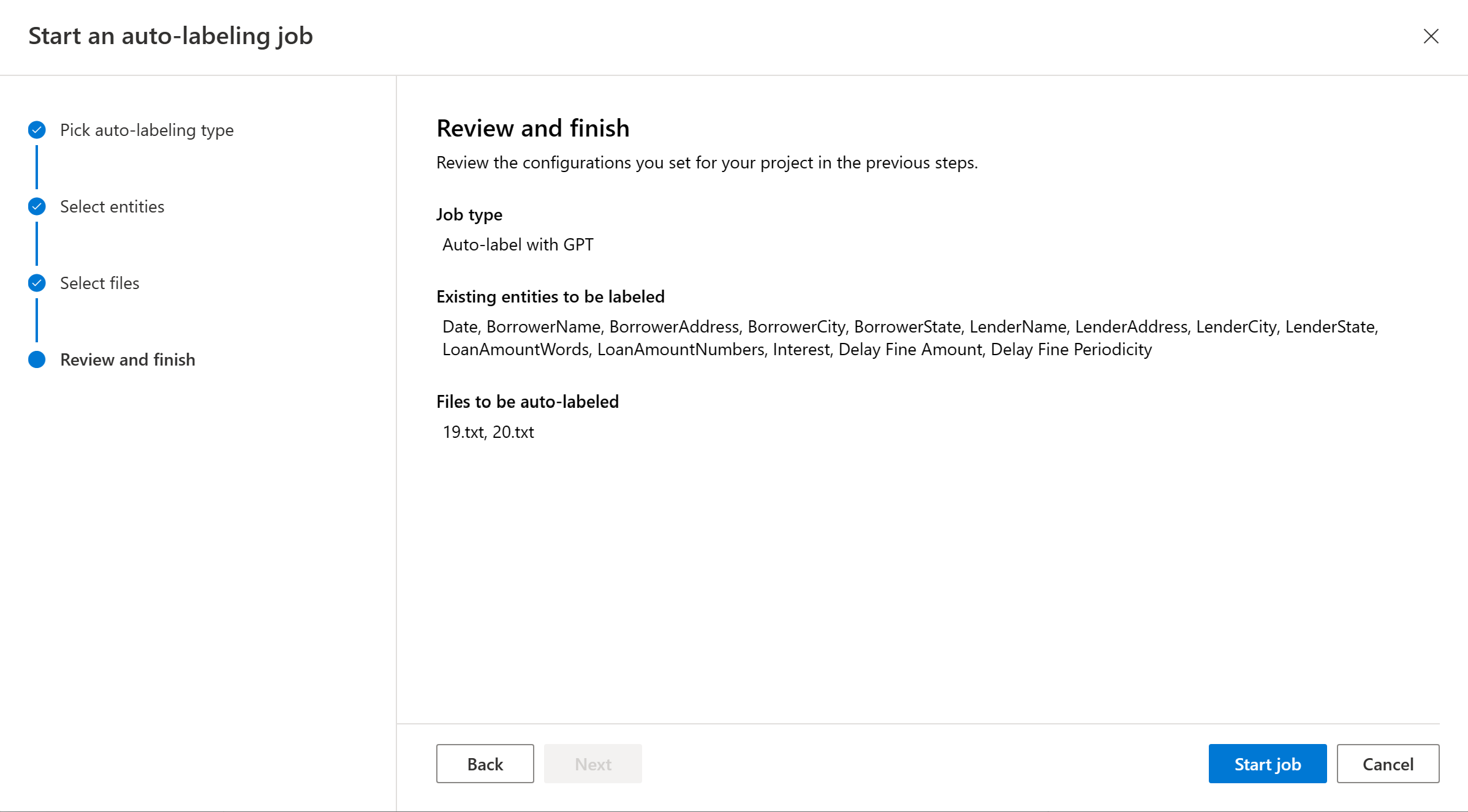The height and width of the screenshot is (812, 1468).
Task: Click the Auto-label with GPT job type value
Action: [x=518, y=244]
